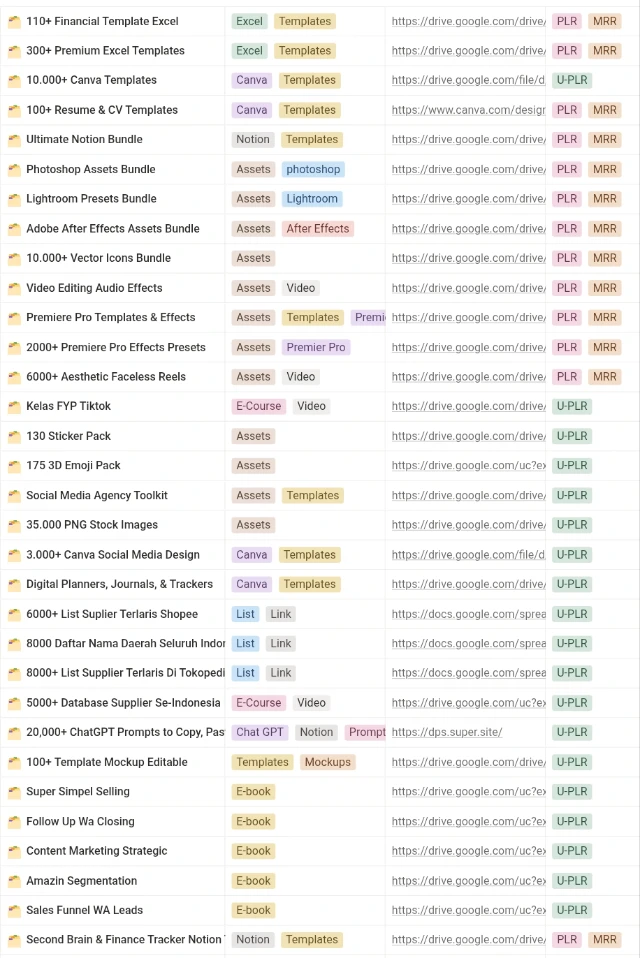Screen dimensions: 640x958
Task: Click the E-book tag in Super Simpel Selling row
Action: [253, 791]
